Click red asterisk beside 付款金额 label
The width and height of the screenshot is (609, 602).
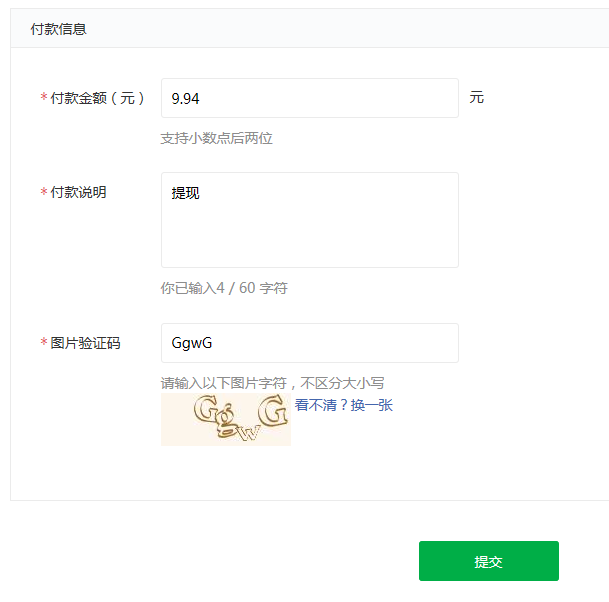pyautogui.click(x=44, y=98)
